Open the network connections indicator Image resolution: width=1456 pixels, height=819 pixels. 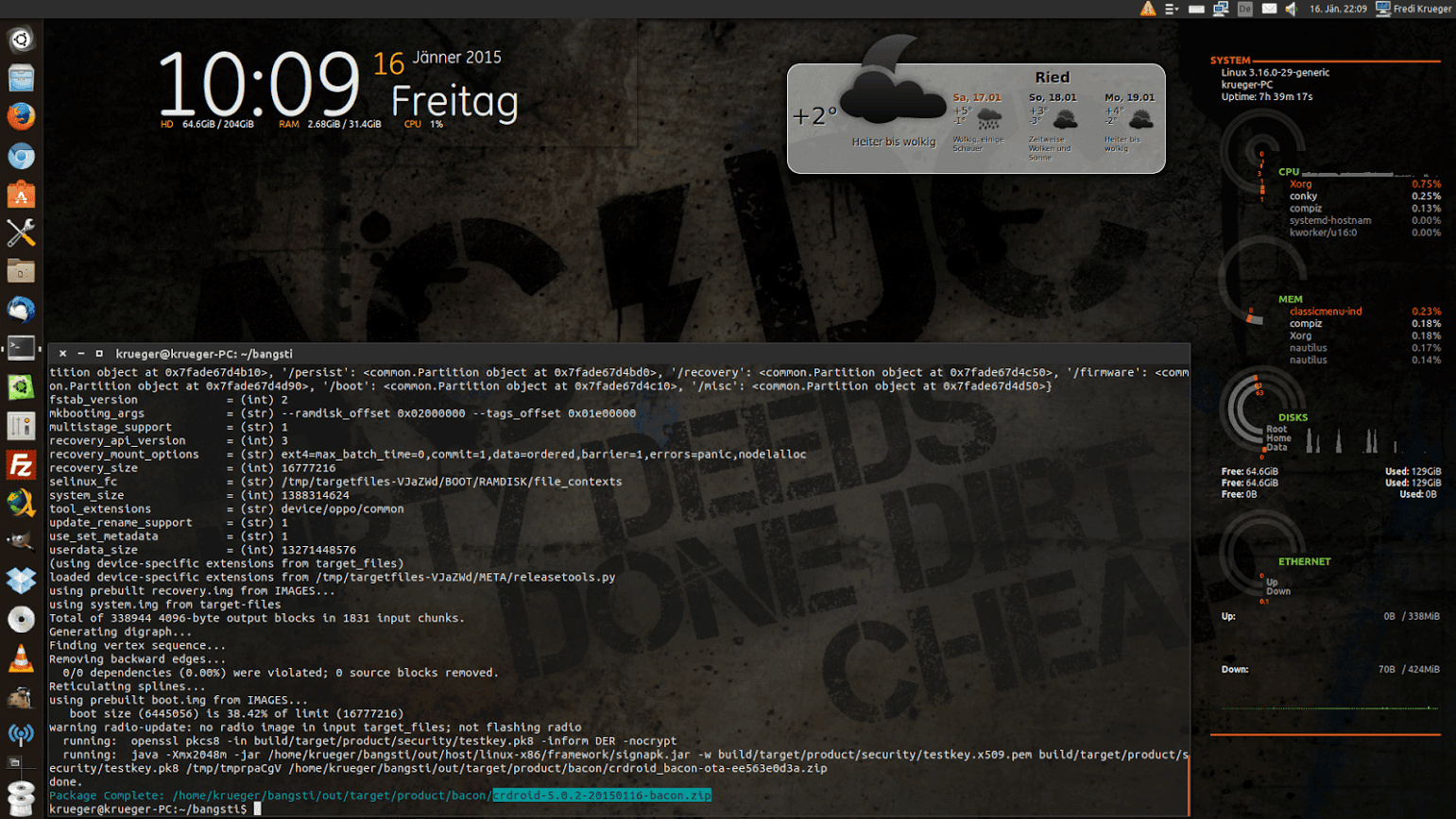[1221, 9]
